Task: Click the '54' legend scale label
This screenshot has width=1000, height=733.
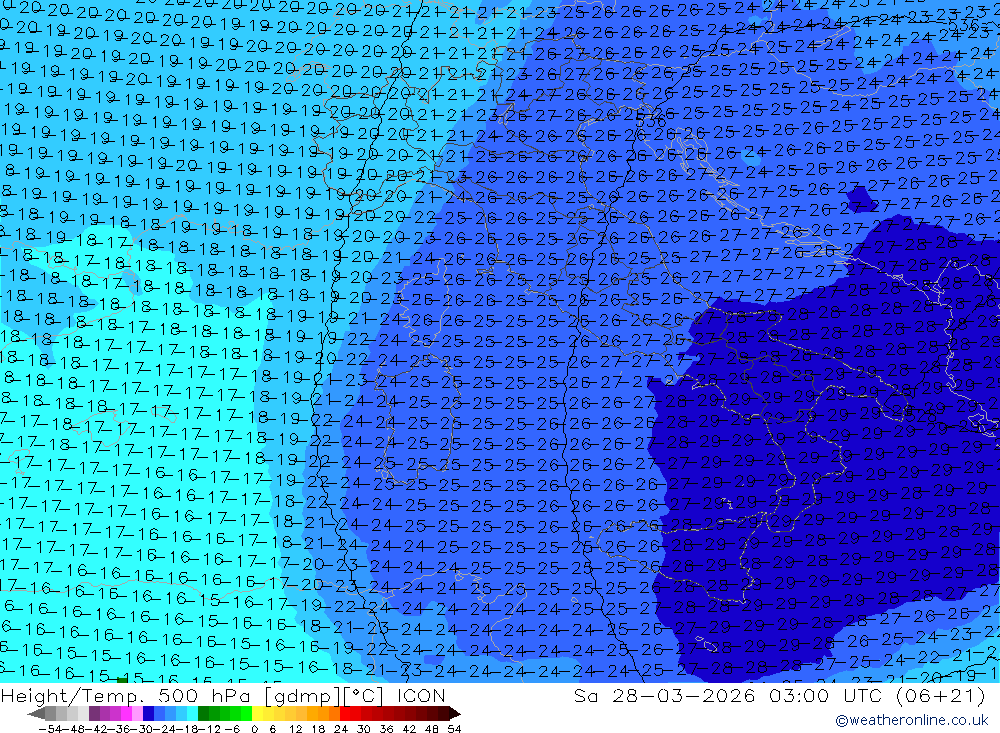Action: tap(454, 729)
